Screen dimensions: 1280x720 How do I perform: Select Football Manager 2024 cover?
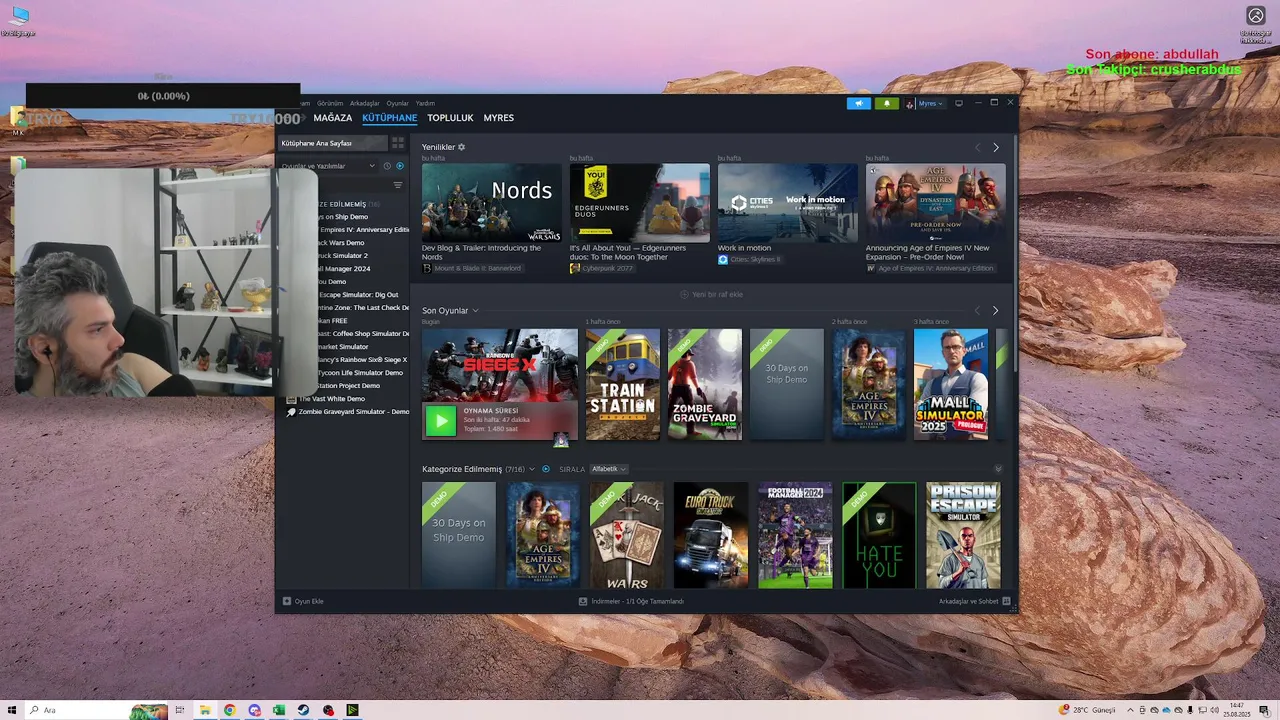pos(795,535)
